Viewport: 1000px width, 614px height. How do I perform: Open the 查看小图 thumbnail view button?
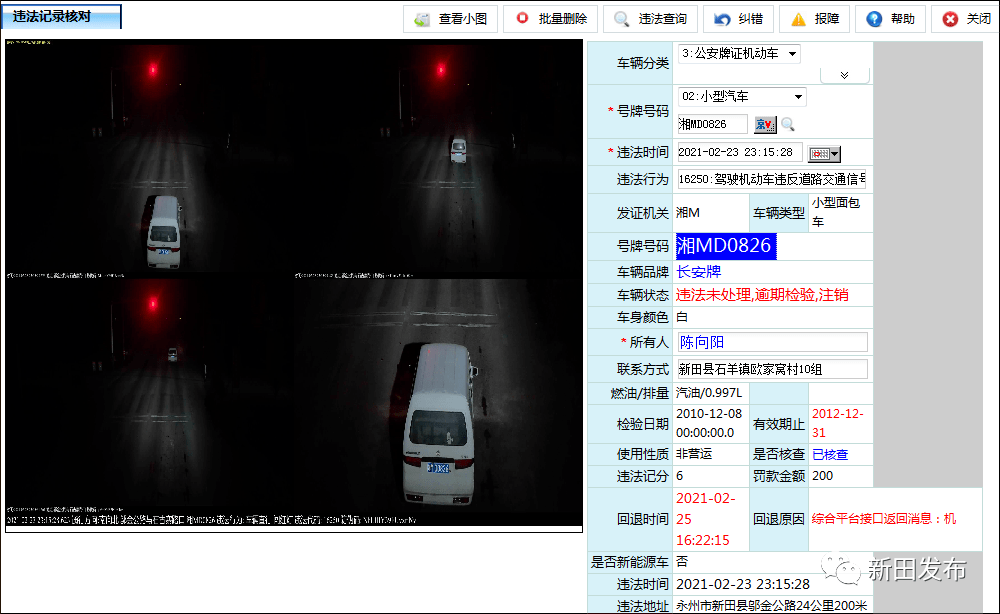tap(450, 19)
